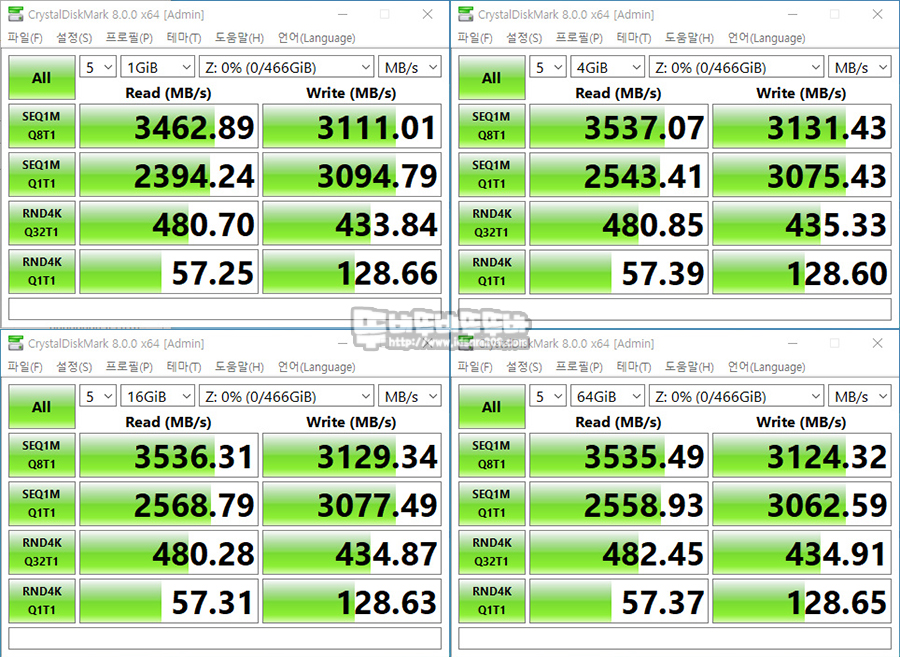Viewport: 900px width, 657px height.
Task: Click the CrystalDiskMark app icon in the 16GiB window
Action: (x=15, y=343)
